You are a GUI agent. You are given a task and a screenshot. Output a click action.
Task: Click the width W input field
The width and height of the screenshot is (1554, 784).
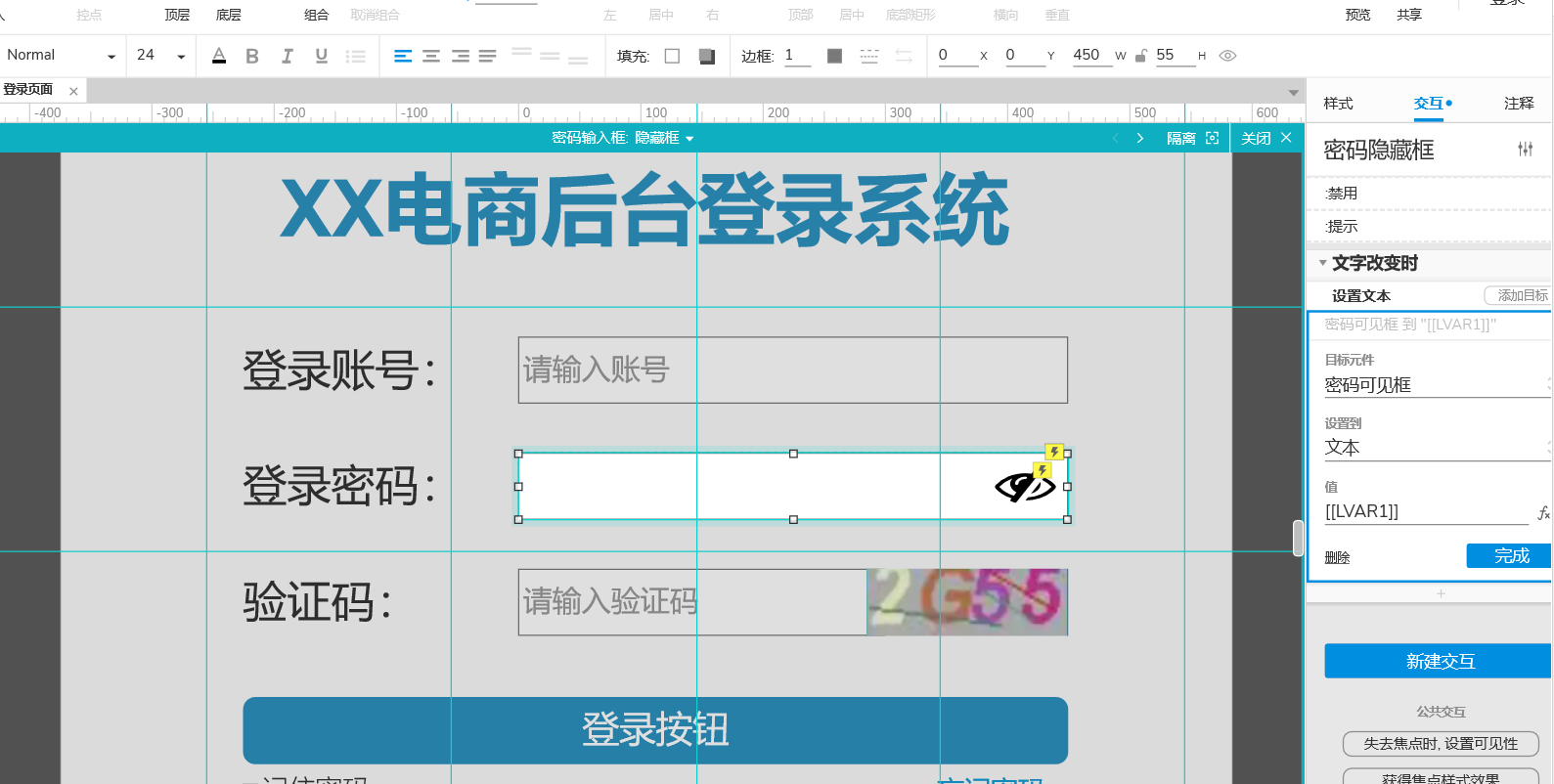[x=1092, y=56]
